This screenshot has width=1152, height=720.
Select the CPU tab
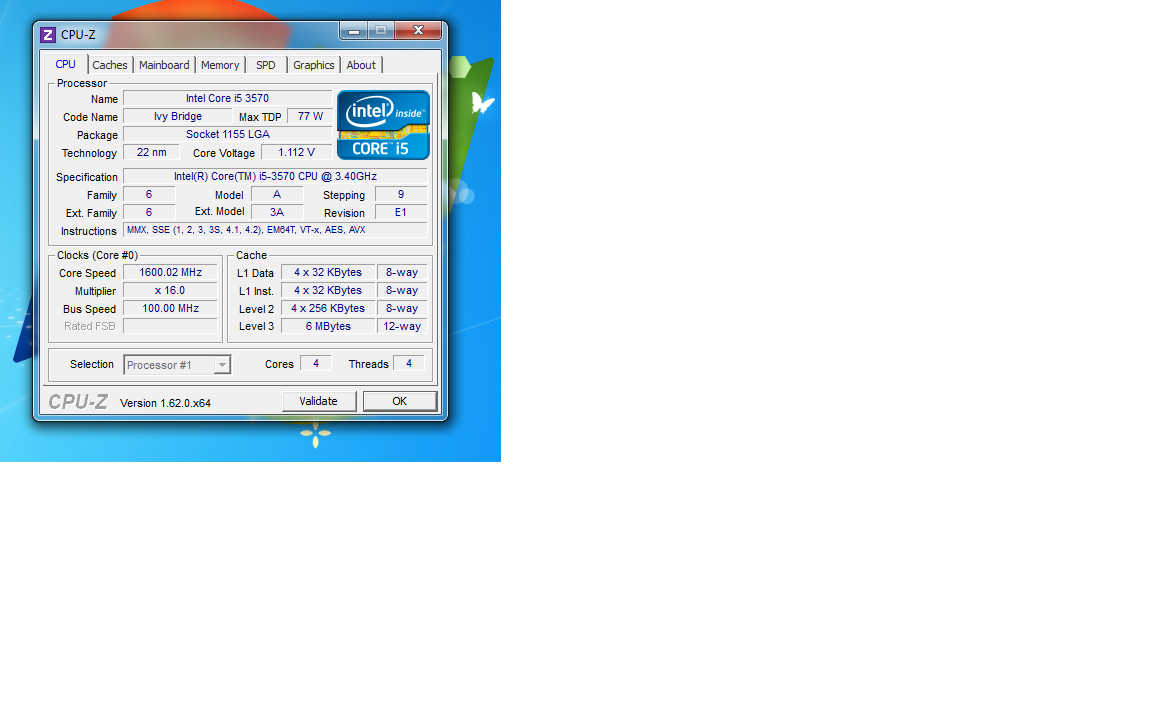(x=65, y=64)
